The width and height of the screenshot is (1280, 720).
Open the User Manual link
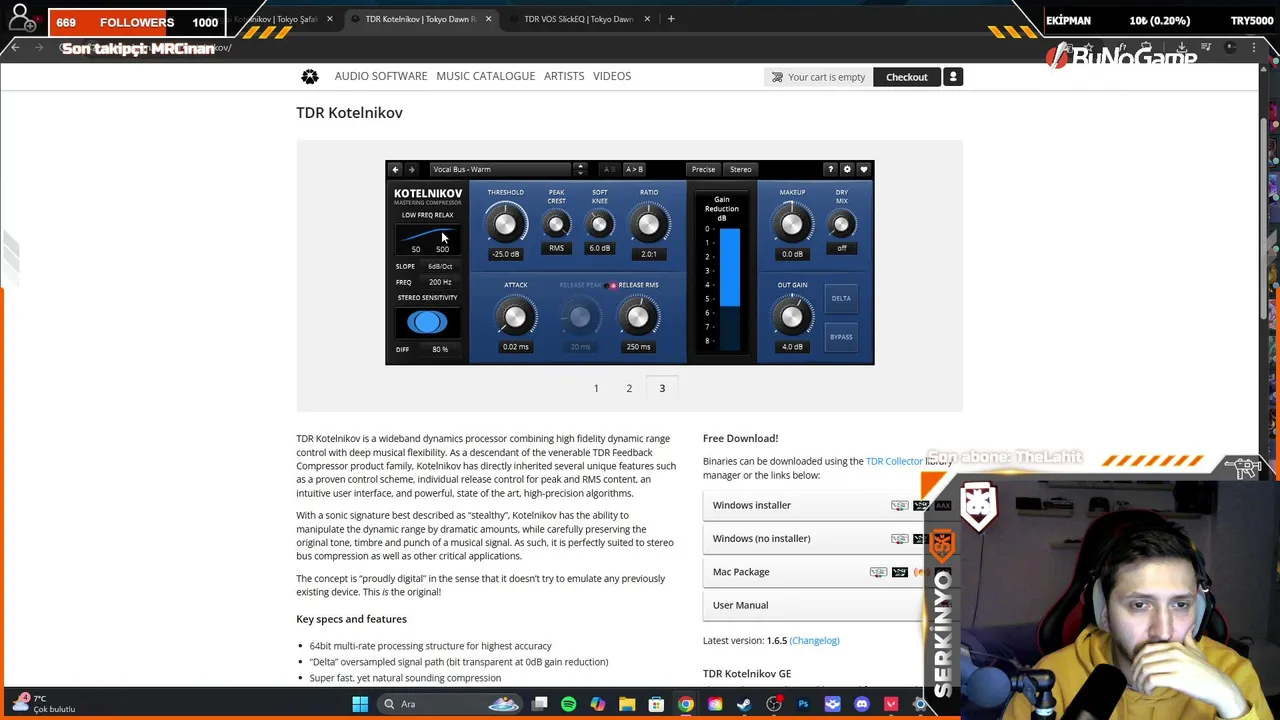pyautogui.click(x=741, y=605)
